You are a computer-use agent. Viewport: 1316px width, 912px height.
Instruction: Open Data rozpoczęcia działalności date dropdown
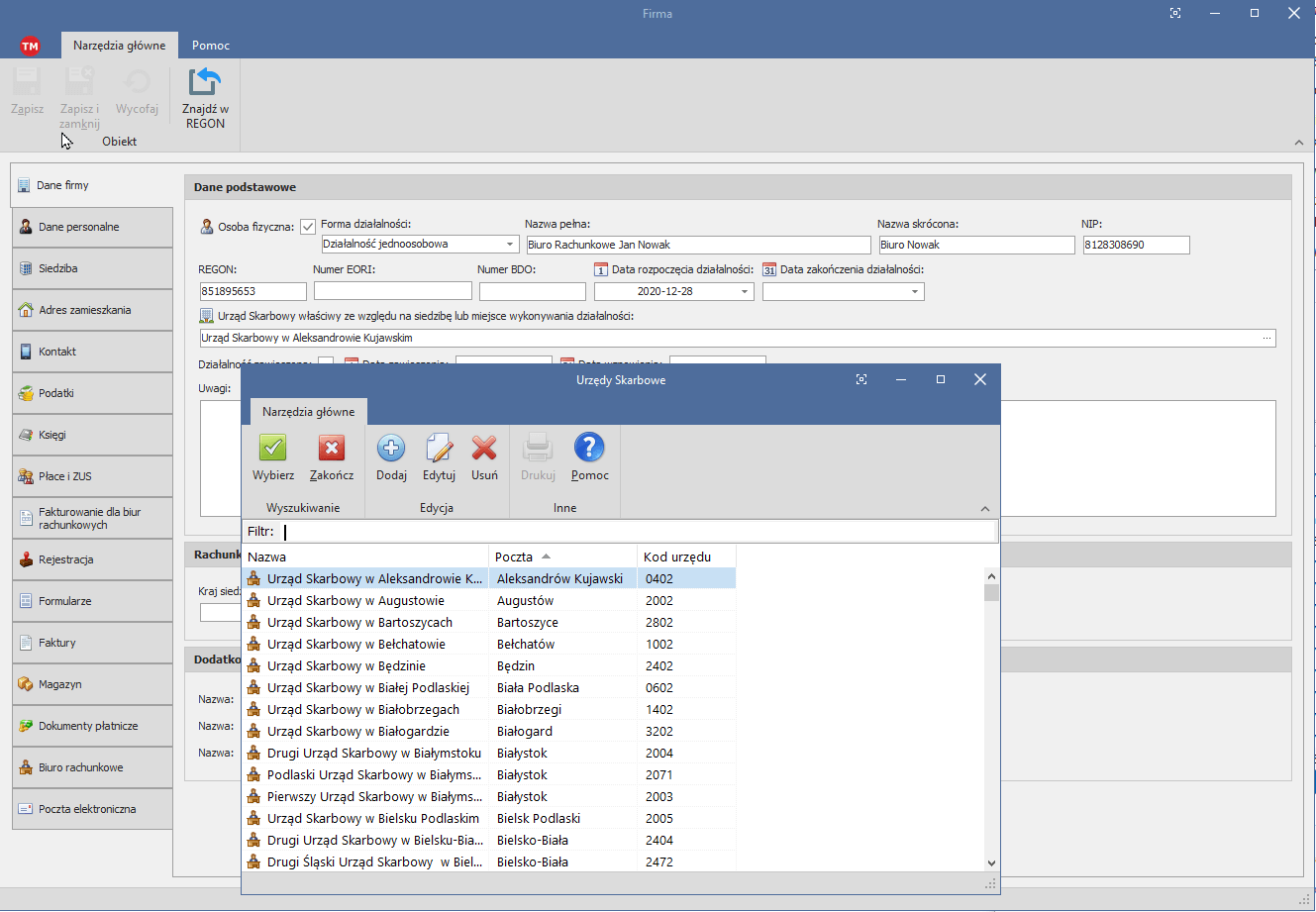pyautogui.click(x=745, y=292)
